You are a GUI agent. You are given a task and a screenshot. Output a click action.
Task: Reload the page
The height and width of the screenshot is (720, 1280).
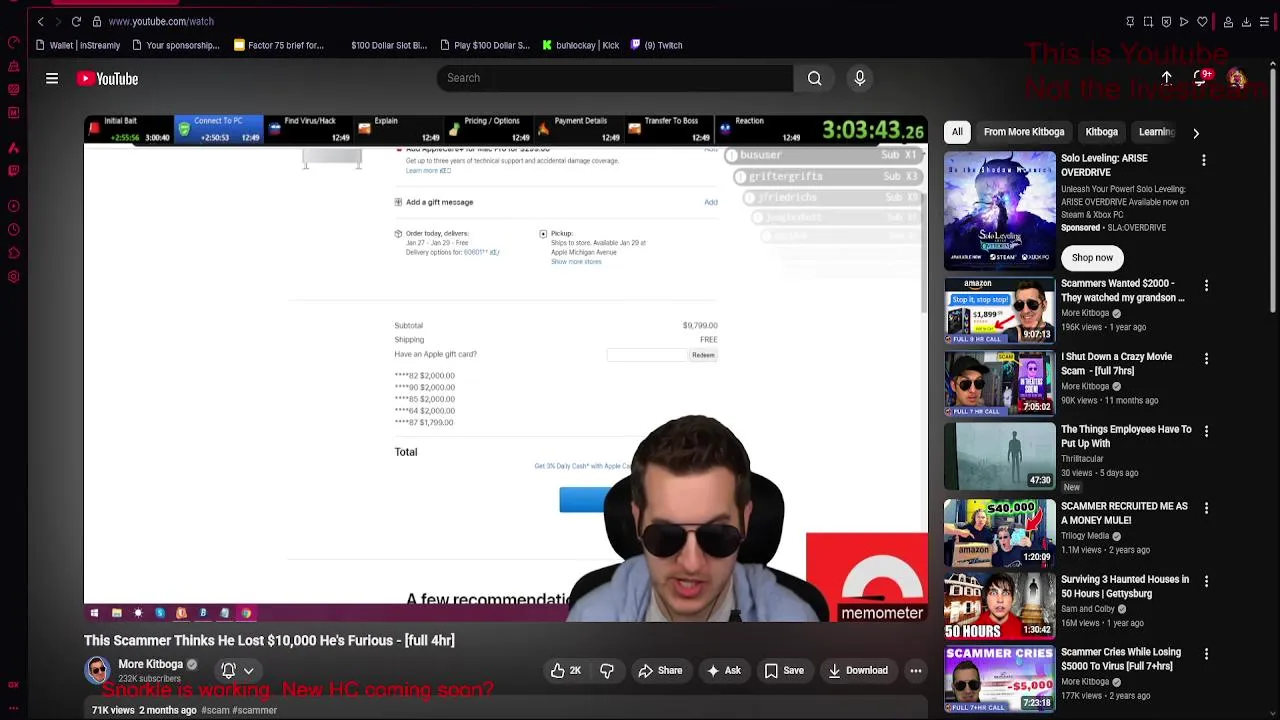(x=76, y=21)
